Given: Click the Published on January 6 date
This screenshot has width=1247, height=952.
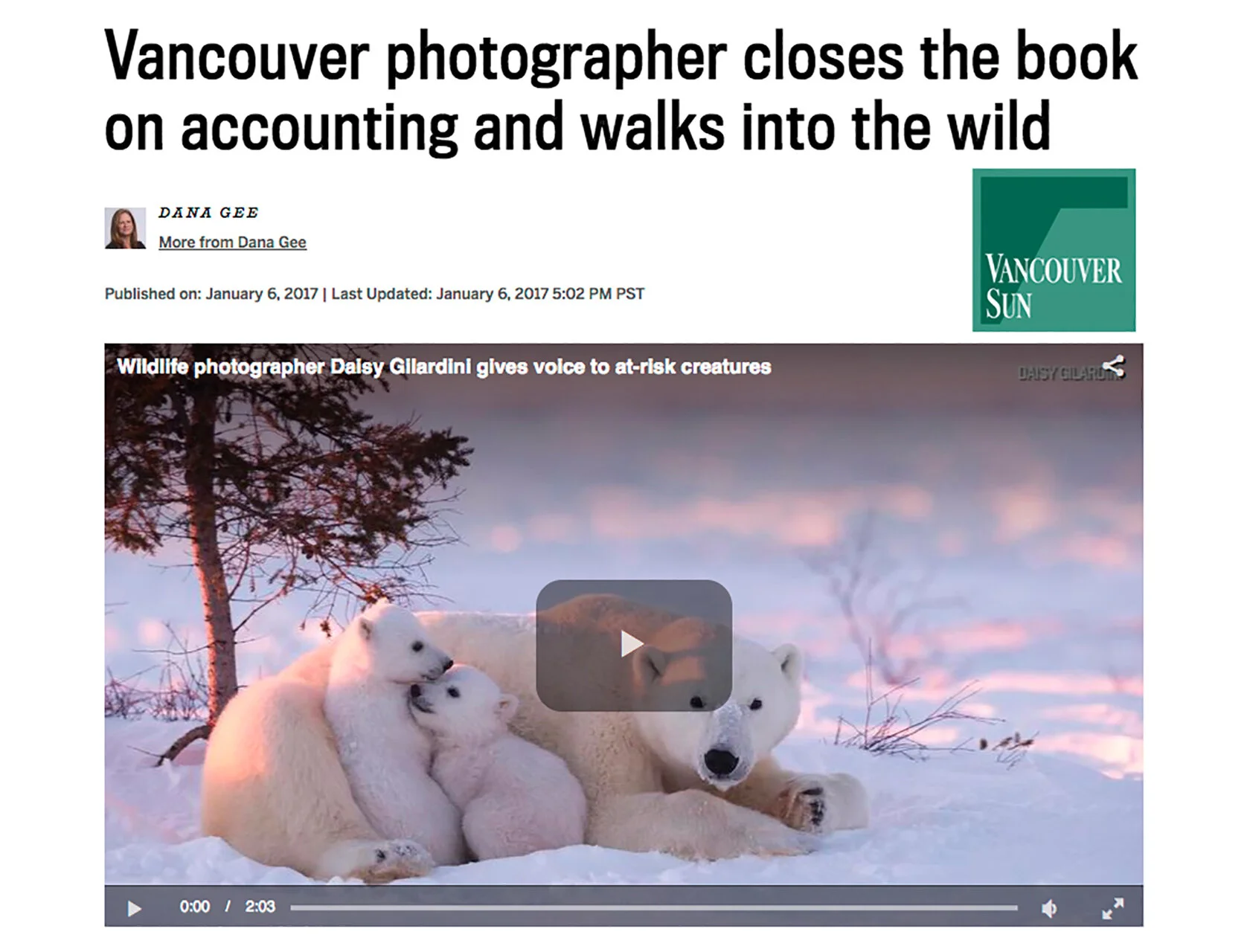Looking at the screenshot, I should (x=211, y=294).
